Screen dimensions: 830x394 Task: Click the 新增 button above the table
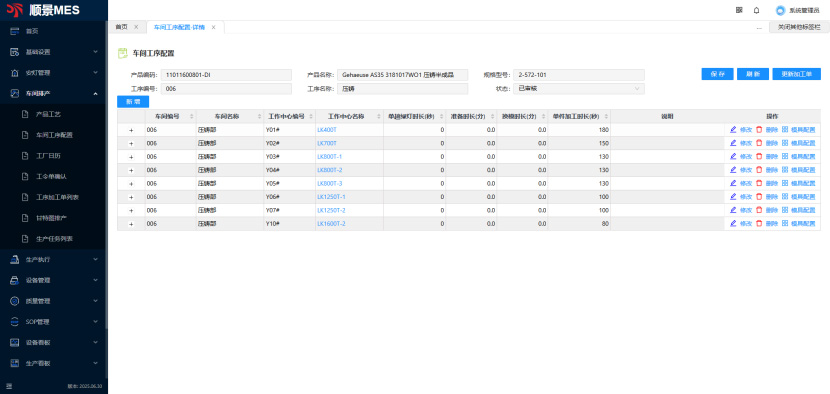click(x=133, y=102)
